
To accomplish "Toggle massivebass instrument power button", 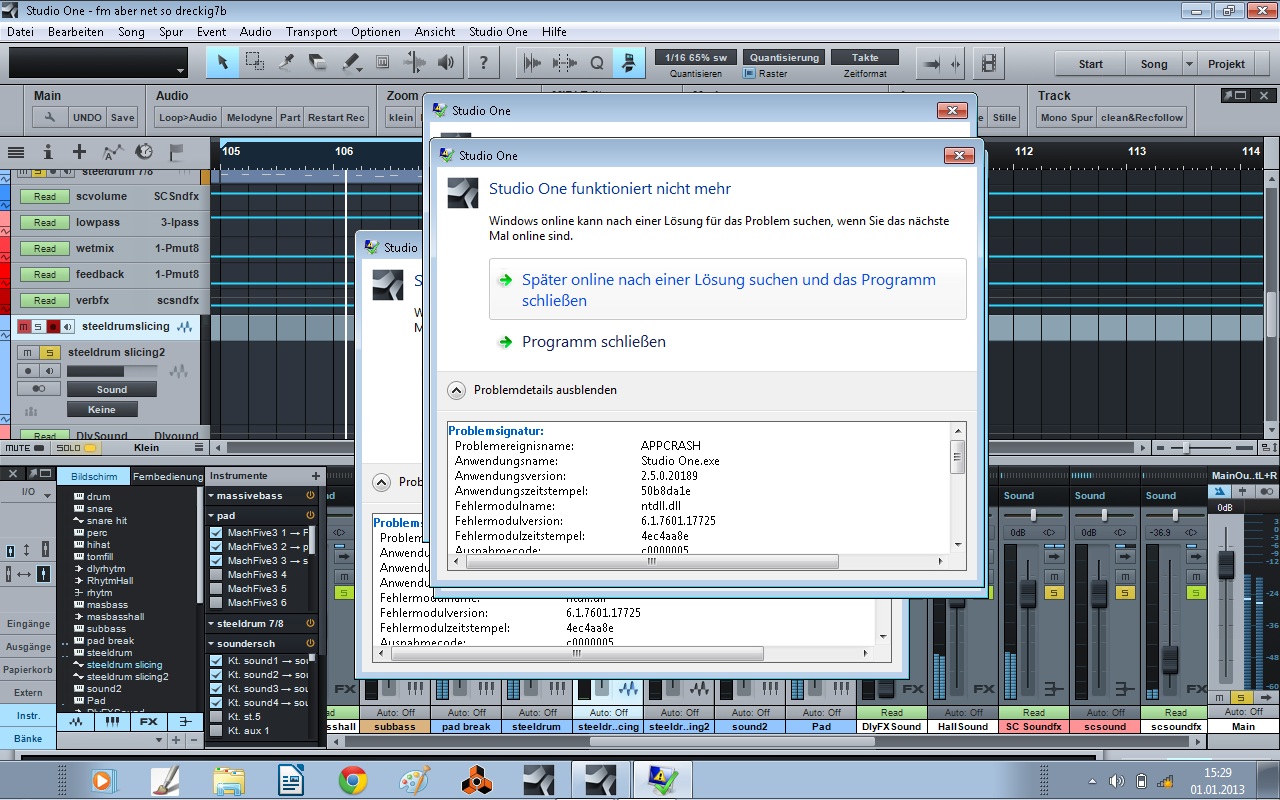I will coord(310,496).
